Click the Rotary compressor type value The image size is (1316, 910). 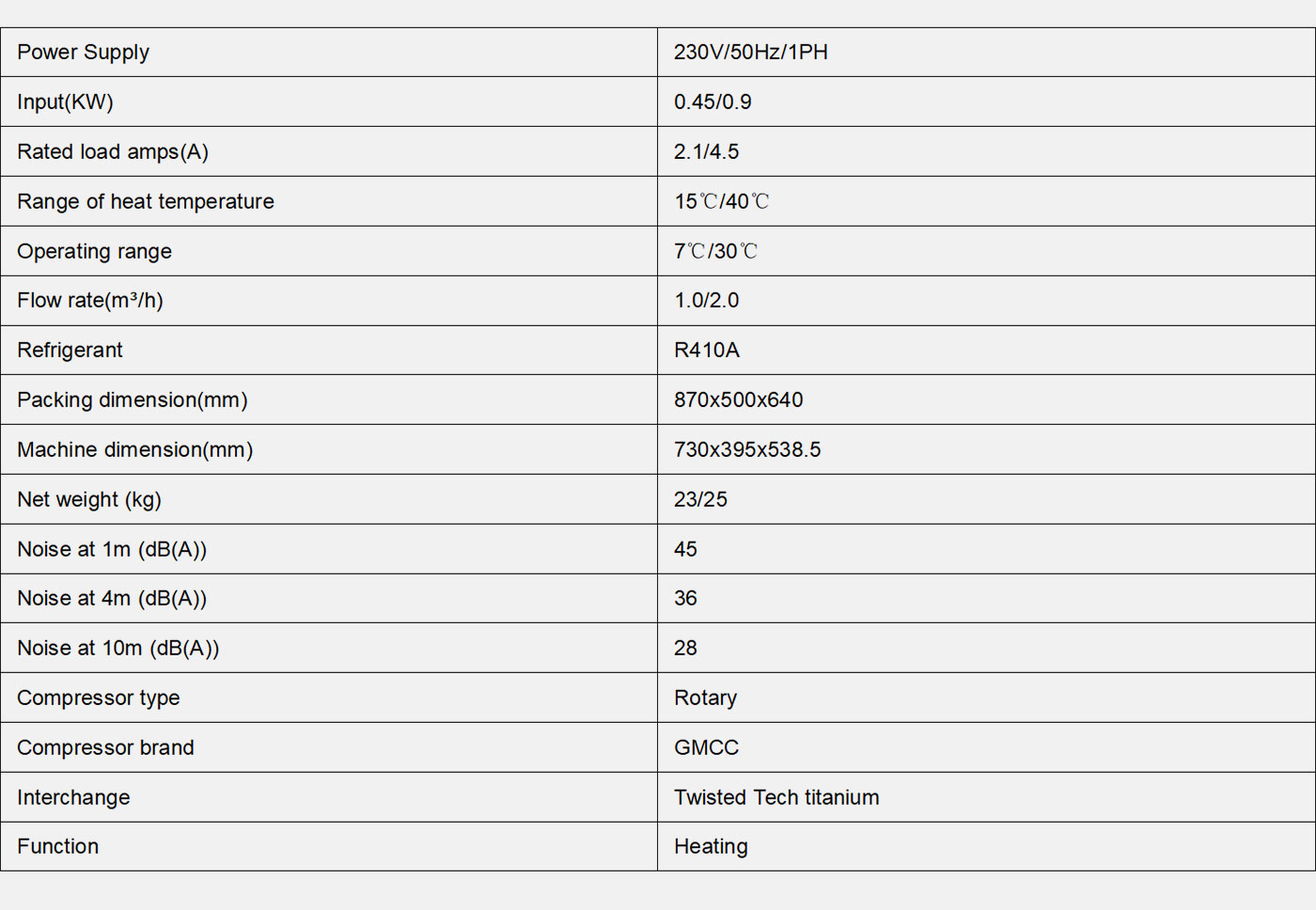pyautogui.click(x=705, y=698)
